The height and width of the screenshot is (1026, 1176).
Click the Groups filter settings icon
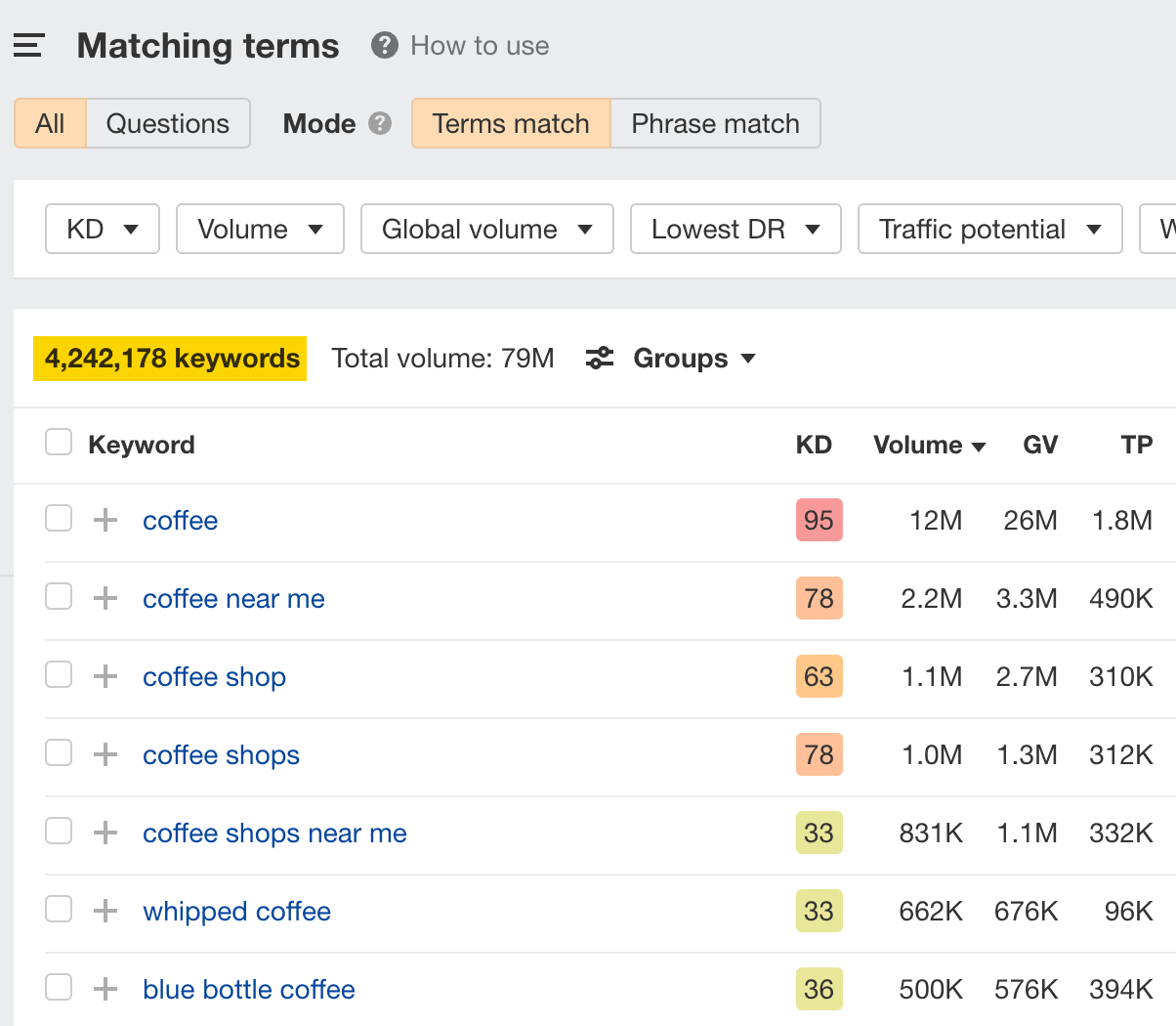599,358
